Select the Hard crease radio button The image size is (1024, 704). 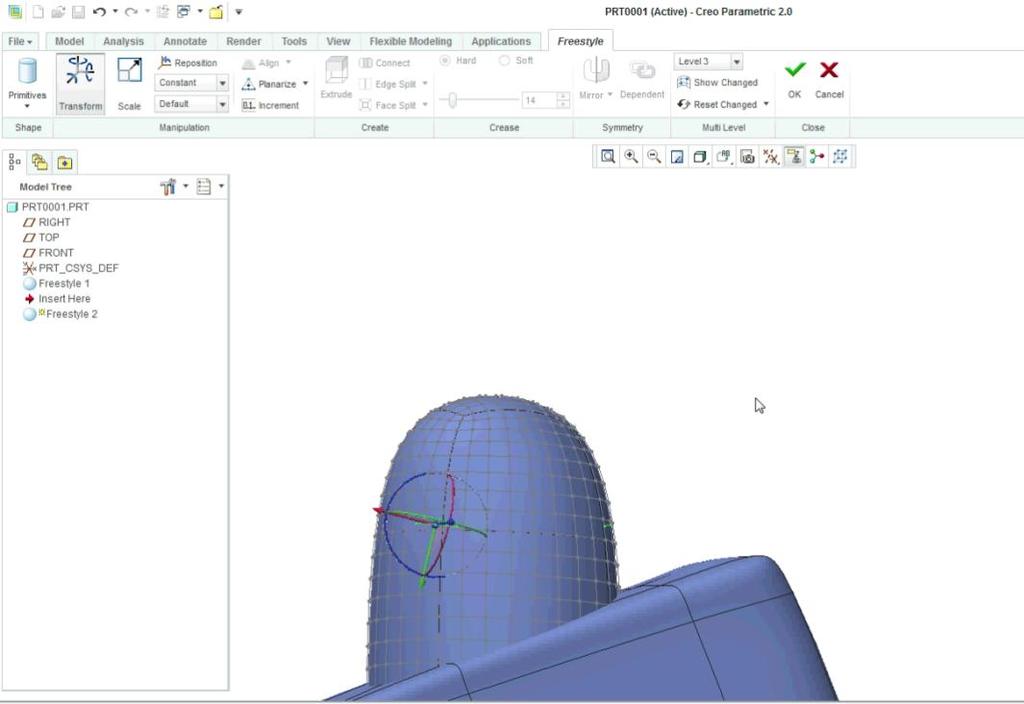[445, 60]
